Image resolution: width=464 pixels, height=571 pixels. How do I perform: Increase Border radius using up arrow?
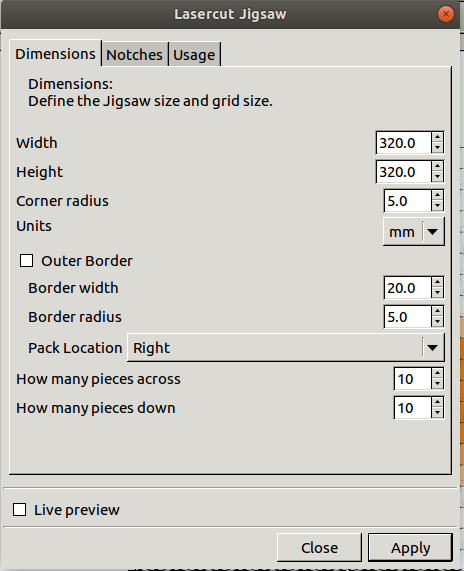[x=437, y=312]
